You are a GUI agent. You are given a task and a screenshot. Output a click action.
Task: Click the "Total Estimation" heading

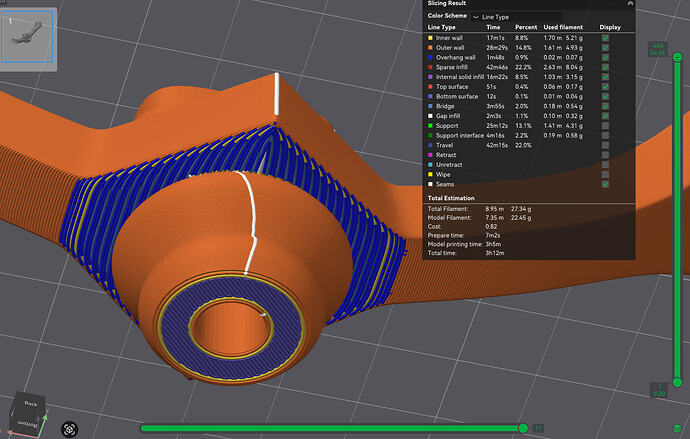click(x=451, y=198)
